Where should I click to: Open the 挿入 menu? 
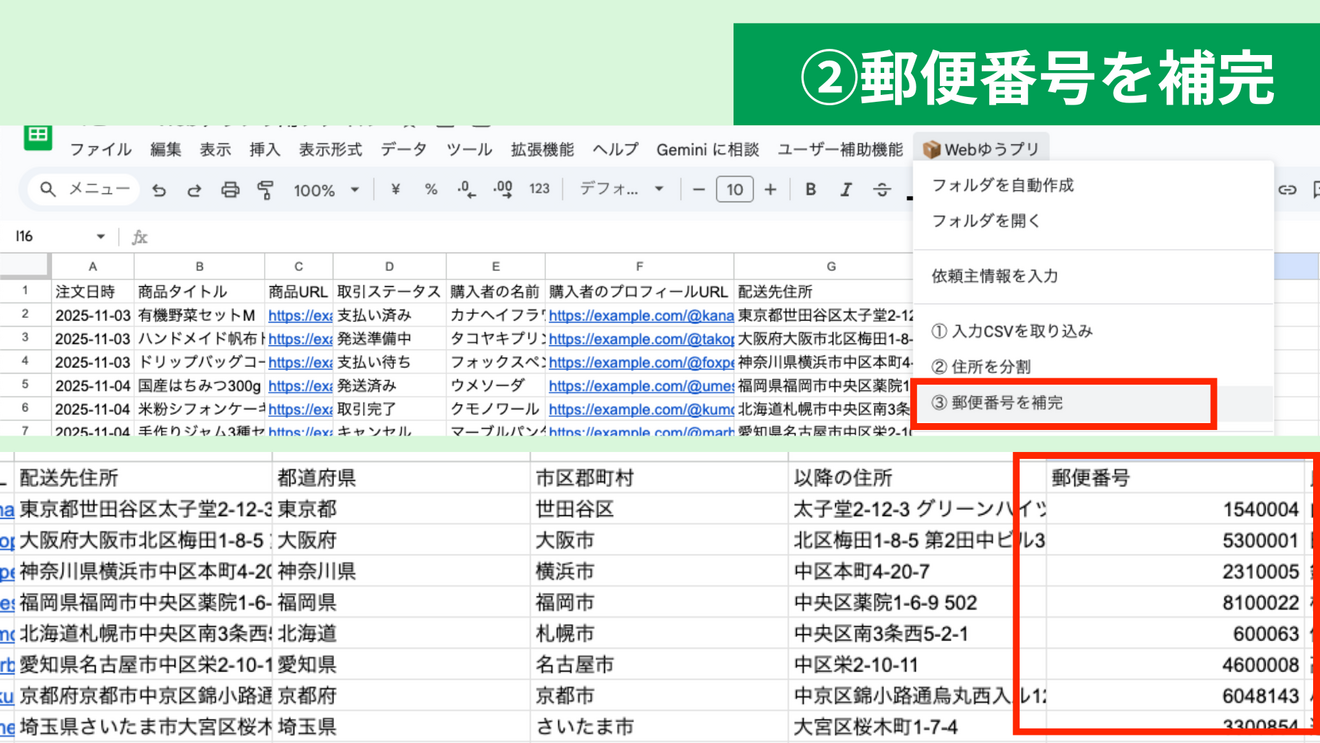pos(264,150)
